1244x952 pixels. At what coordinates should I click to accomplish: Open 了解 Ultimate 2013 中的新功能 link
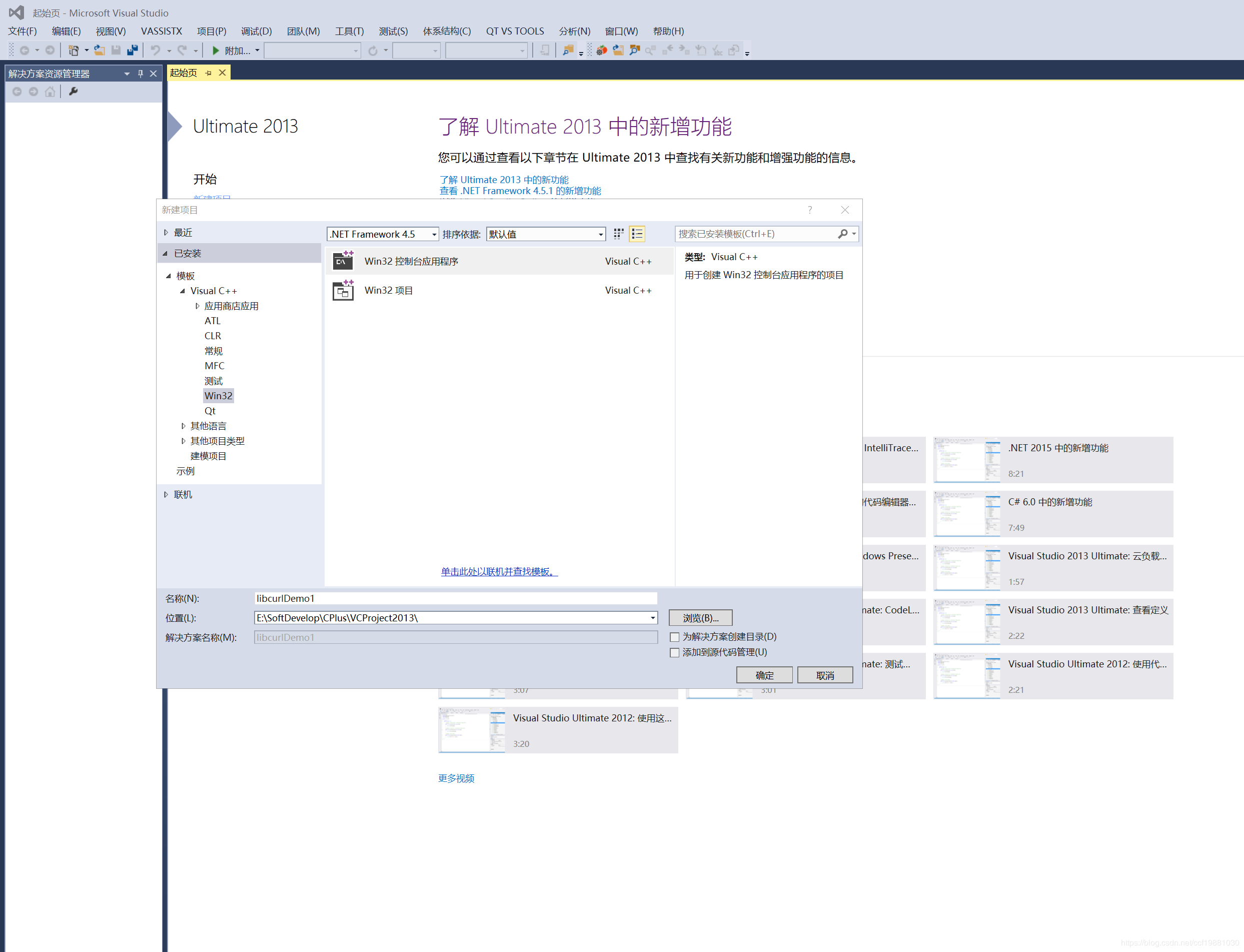pyautogui.click(x=504, y=180)
